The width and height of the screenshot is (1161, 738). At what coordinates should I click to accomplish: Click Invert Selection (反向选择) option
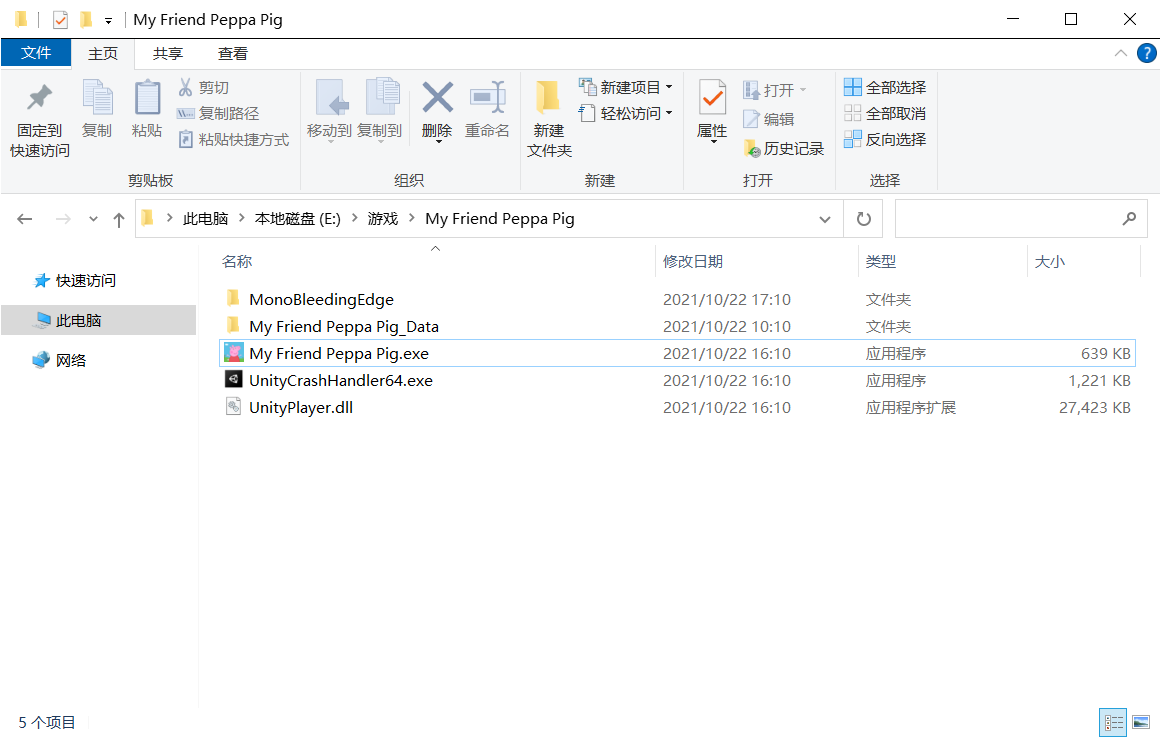point(885,140)
